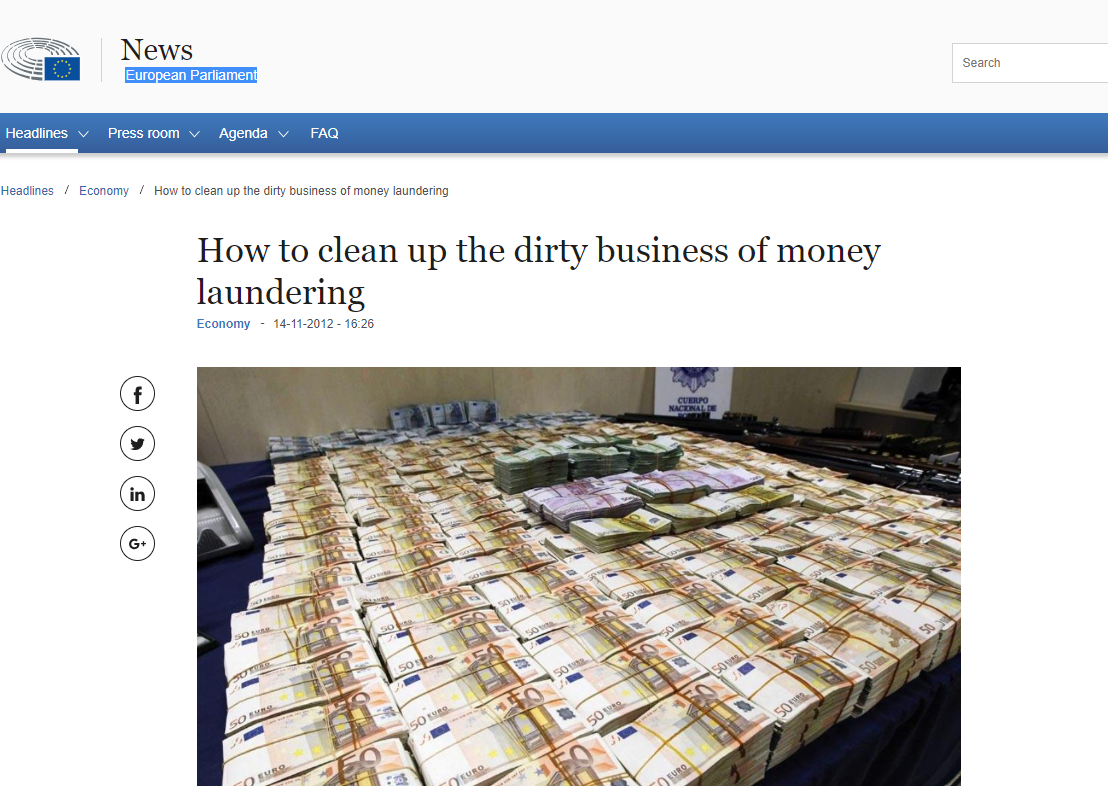
Task: Click the Headlines breadcrumb link
Action: (x=27, y=191)
